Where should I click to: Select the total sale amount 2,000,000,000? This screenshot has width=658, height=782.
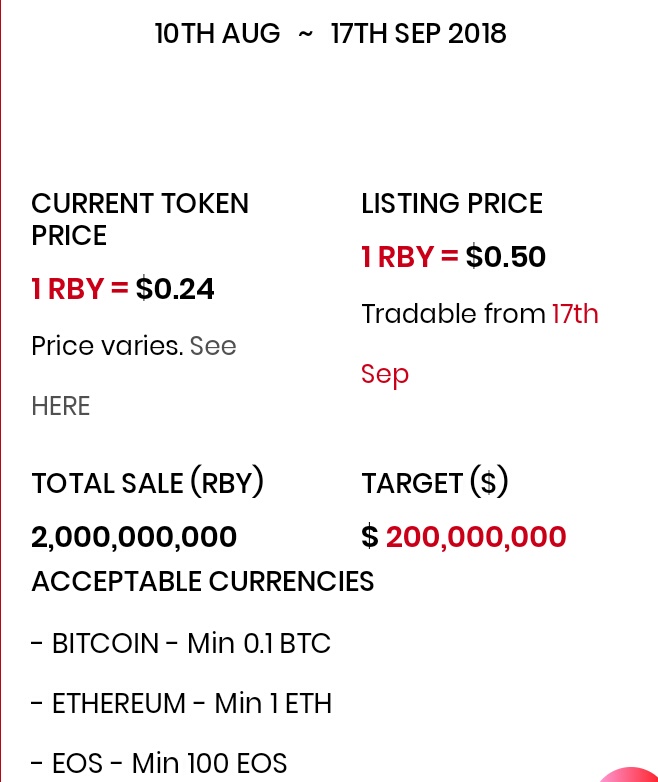tap(134, 537)
